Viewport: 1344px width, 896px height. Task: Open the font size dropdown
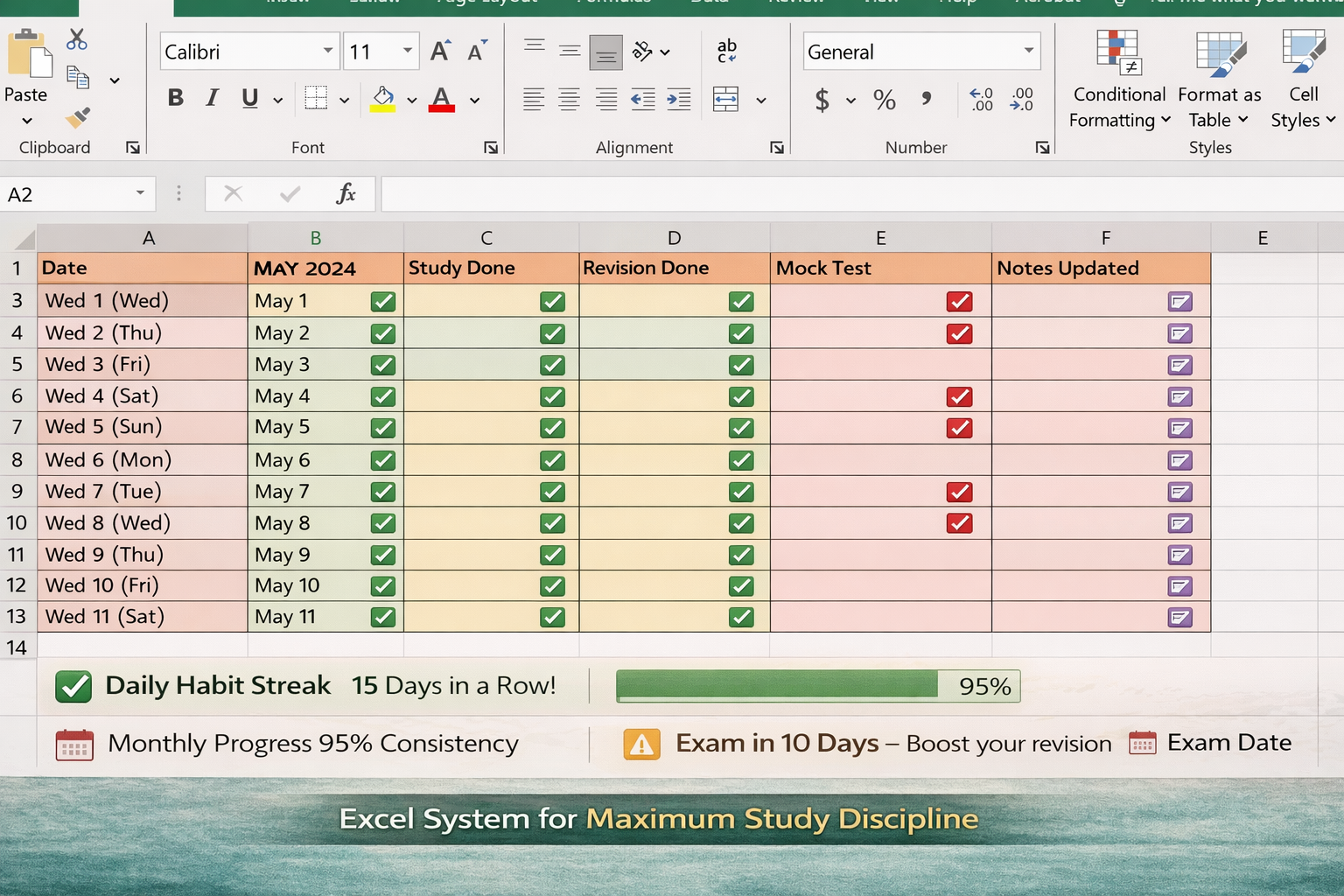[407, 51]
